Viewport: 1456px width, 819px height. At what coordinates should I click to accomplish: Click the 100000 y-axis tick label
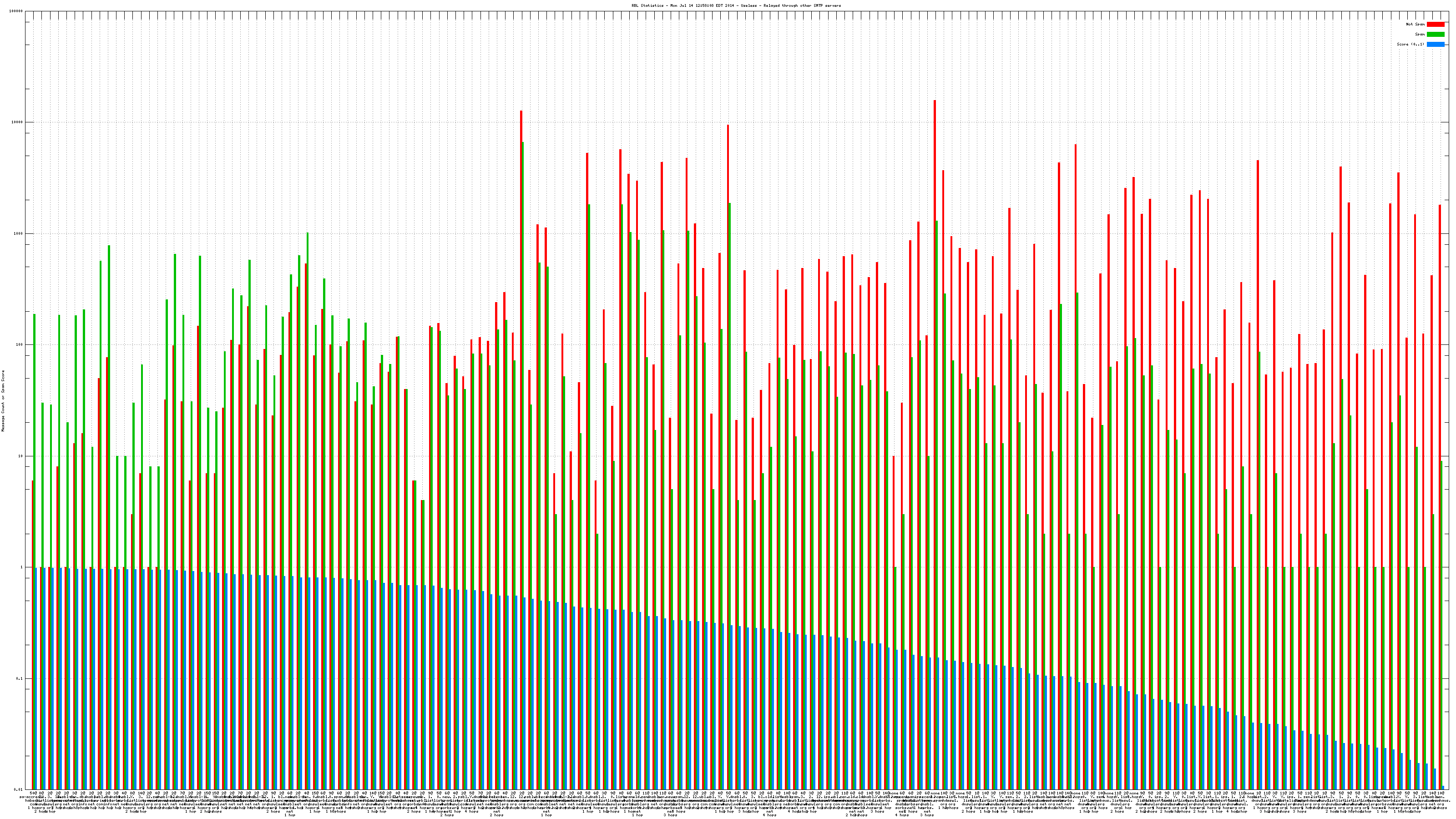pyautogui.click(x=16, y=11)
